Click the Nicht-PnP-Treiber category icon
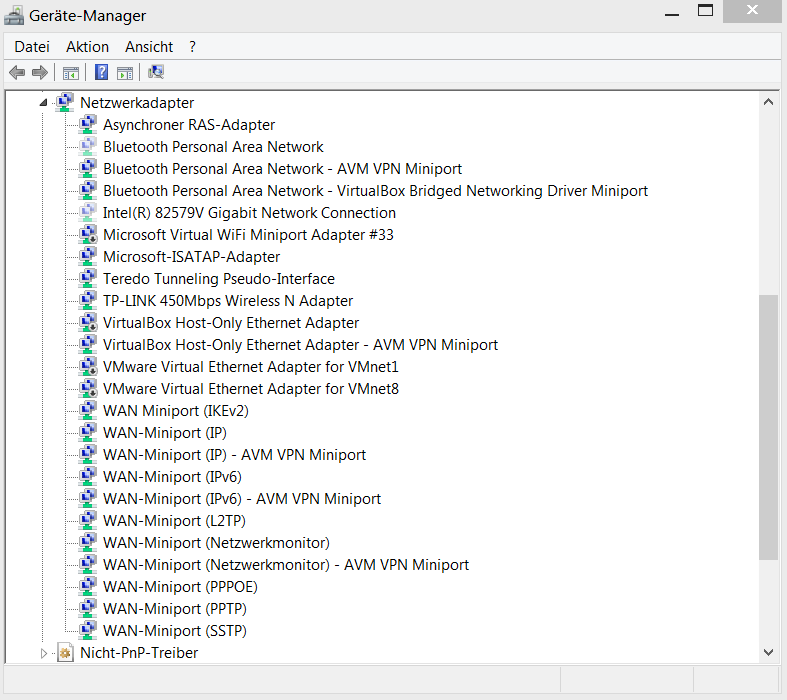The image size is (787, 700). pos(65,653)
